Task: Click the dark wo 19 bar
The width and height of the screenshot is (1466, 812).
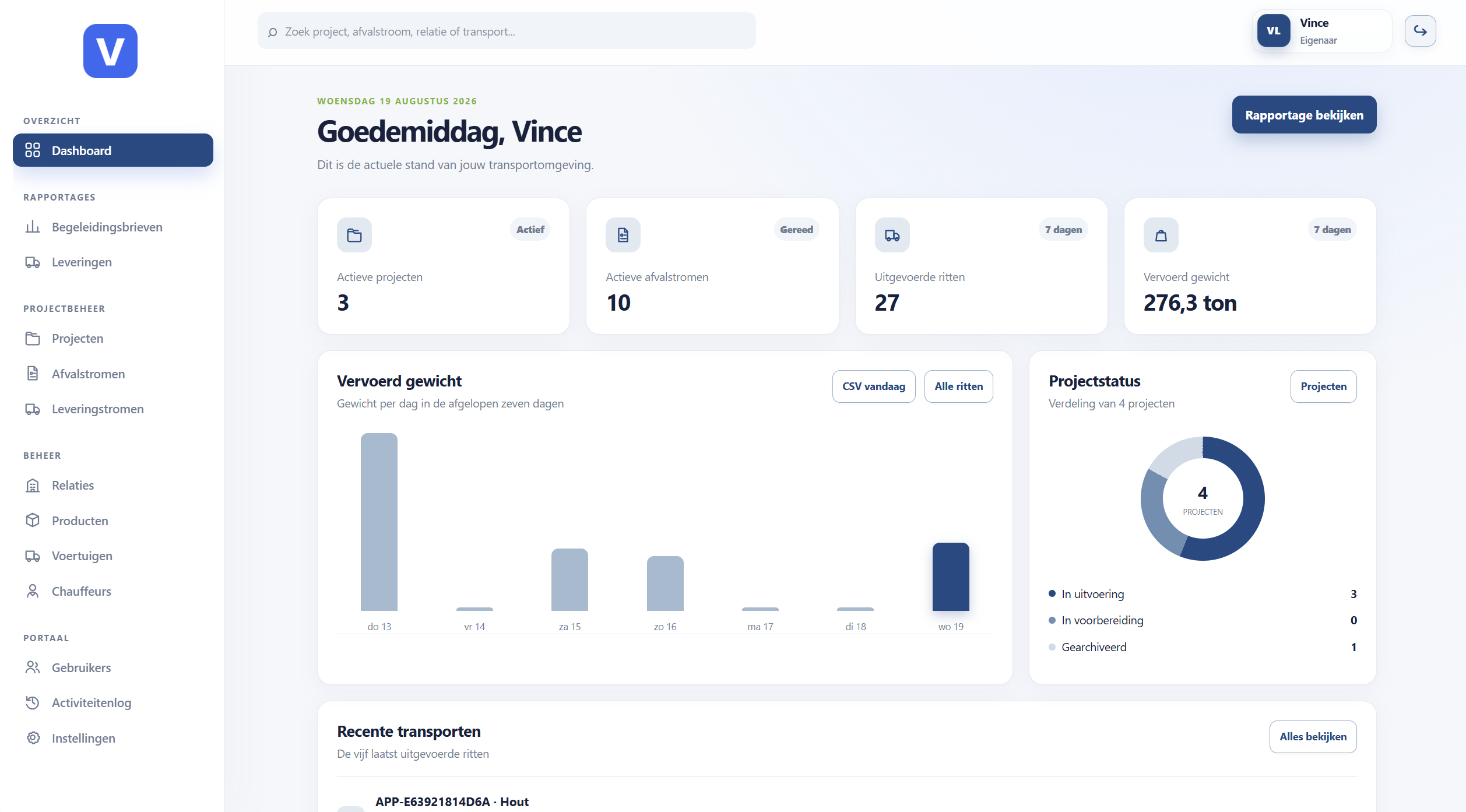Action: click(x=951, y=577)
